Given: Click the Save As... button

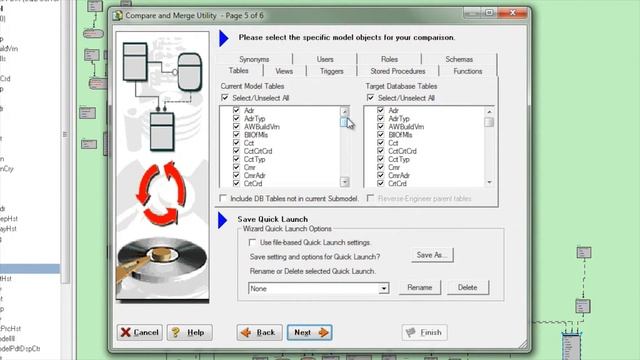Looking at the screenshot, I should coord(432,255).
